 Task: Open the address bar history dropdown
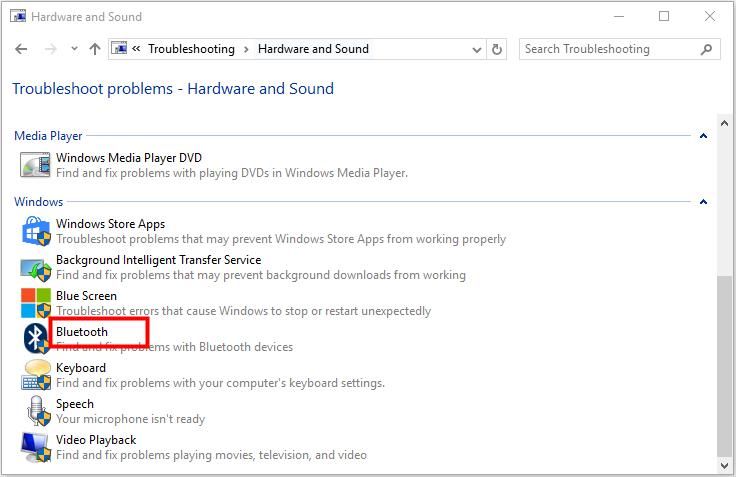pos(475,49)
